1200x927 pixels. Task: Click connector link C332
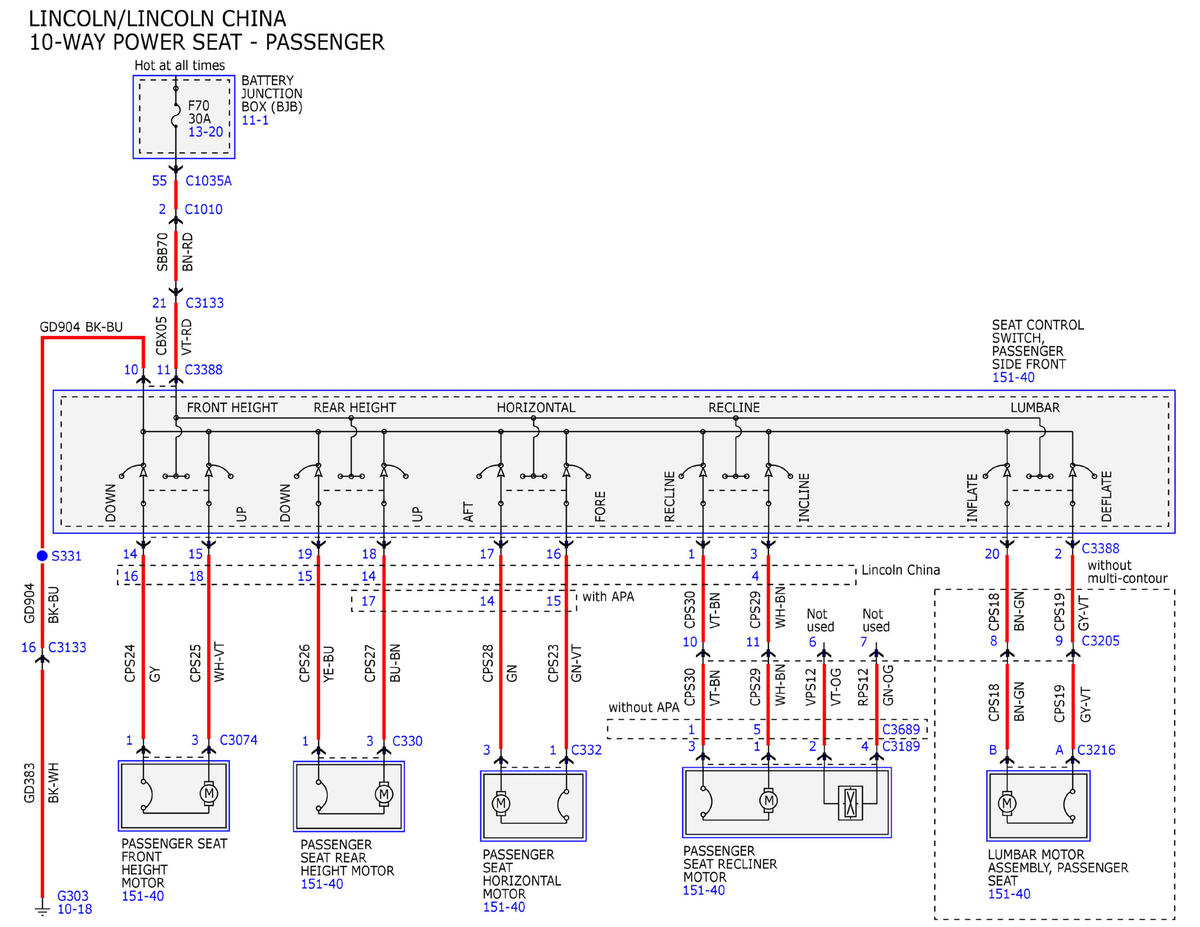(586, 749)
